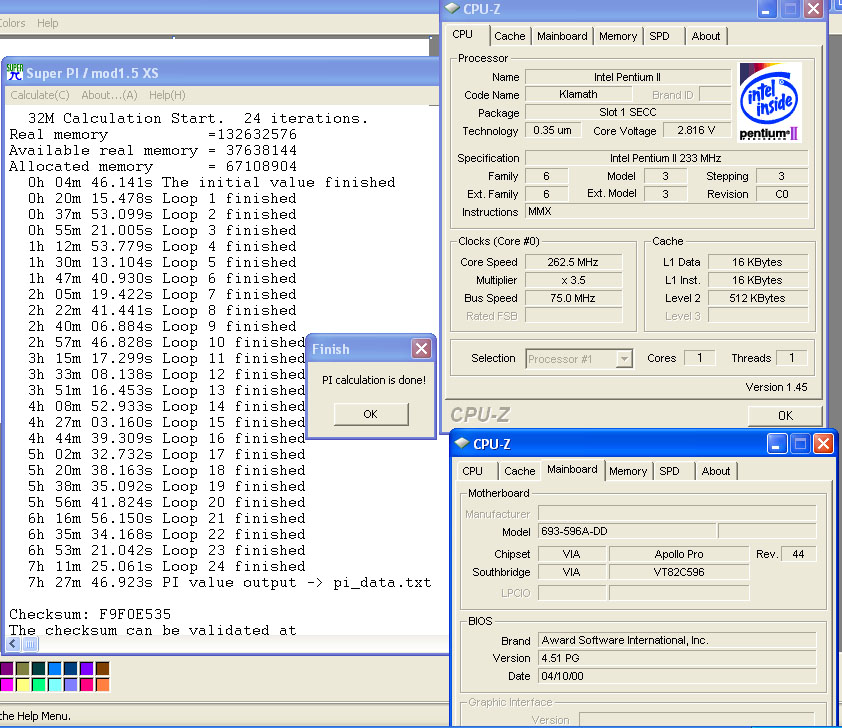Click OK in the Finish dialog

point(371,414)
